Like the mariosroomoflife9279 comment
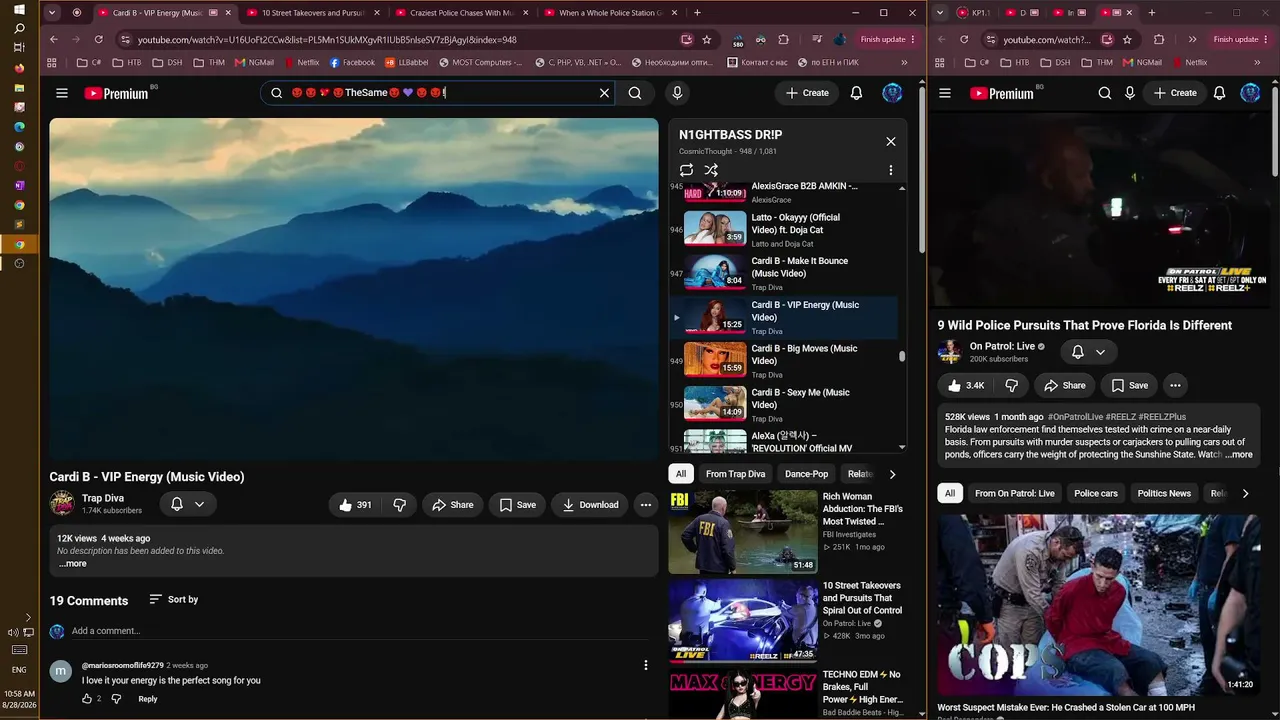 click(x=87, y=699)
